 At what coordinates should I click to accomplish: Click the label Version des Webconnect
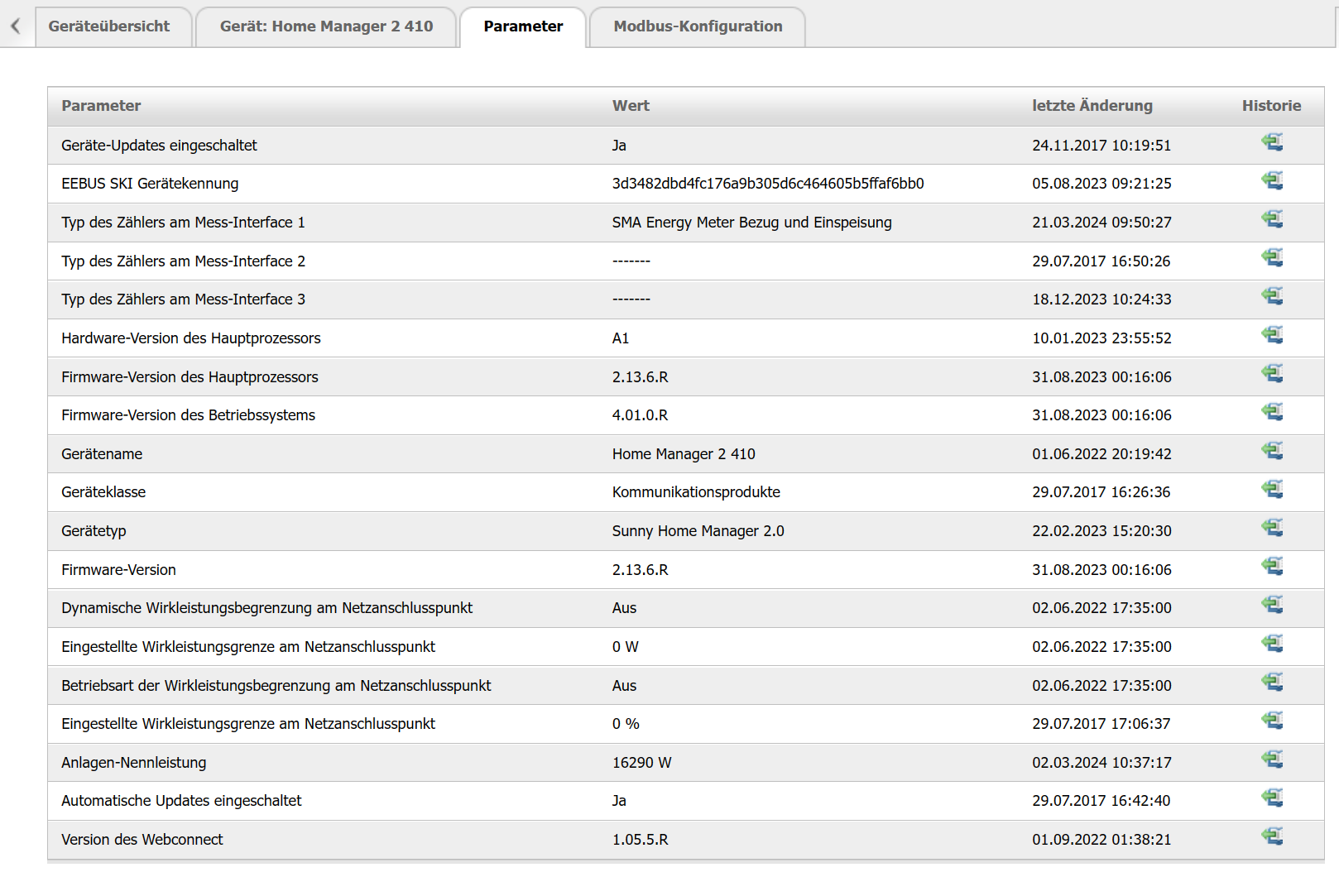(142, 840)
